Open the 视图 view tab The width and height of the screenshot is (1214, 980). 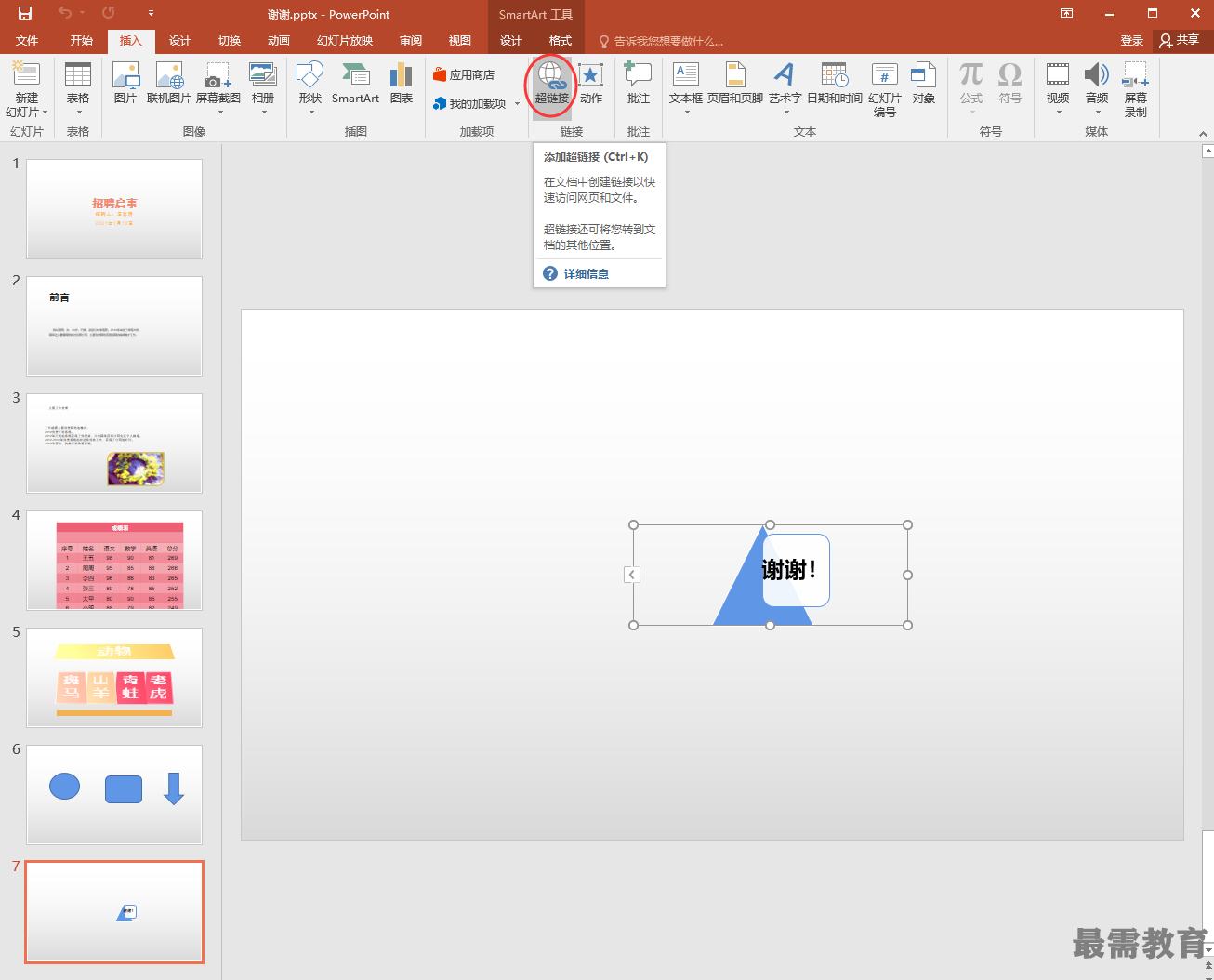[460, 41]
